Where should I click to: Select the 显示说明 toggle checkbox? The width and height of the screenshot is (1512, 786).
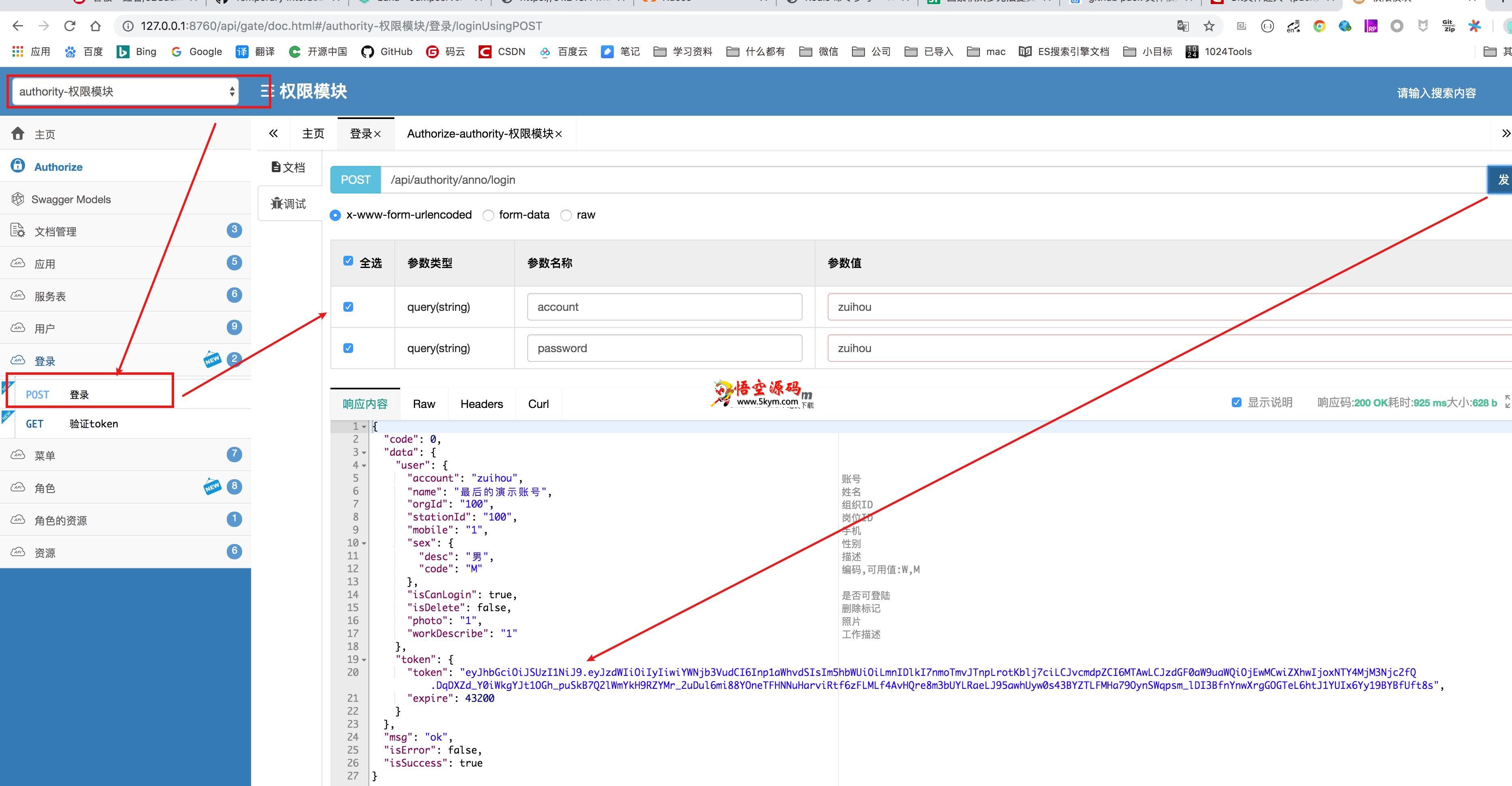[x=1237, y=403]
